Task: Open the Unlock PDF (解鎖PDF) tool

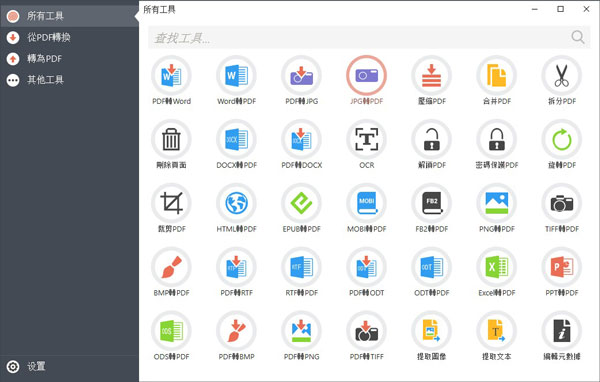Action: coord(431,139)
